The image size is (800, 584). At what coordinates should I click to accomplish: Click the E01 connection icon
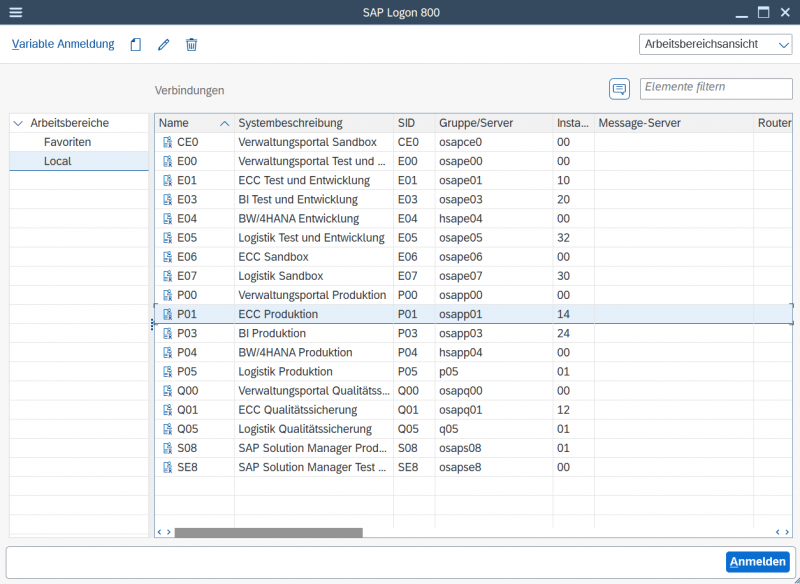(x=167, y=181)
